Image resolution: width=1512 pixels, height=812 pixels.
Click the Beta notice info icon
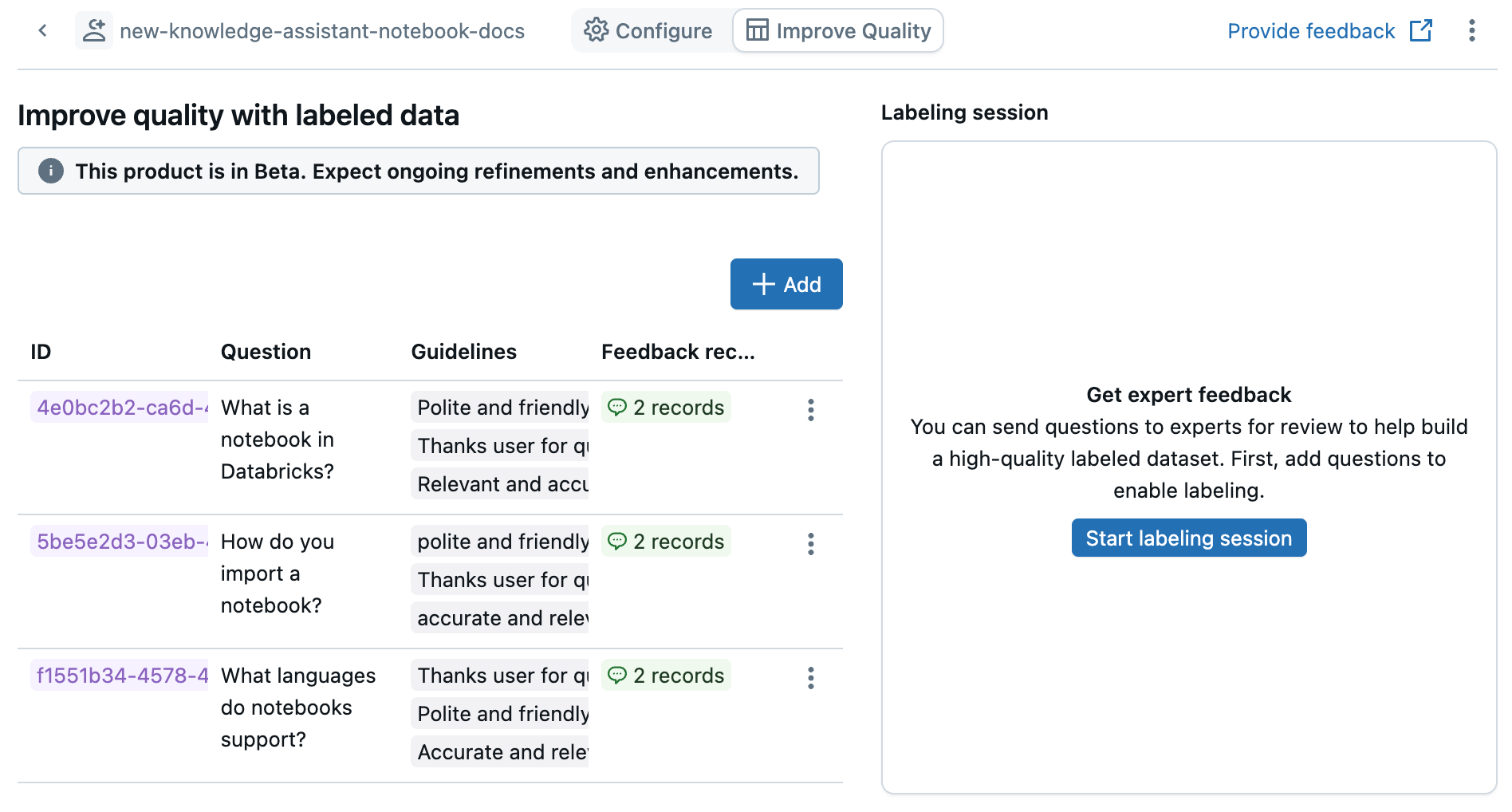tap(51, 171)
